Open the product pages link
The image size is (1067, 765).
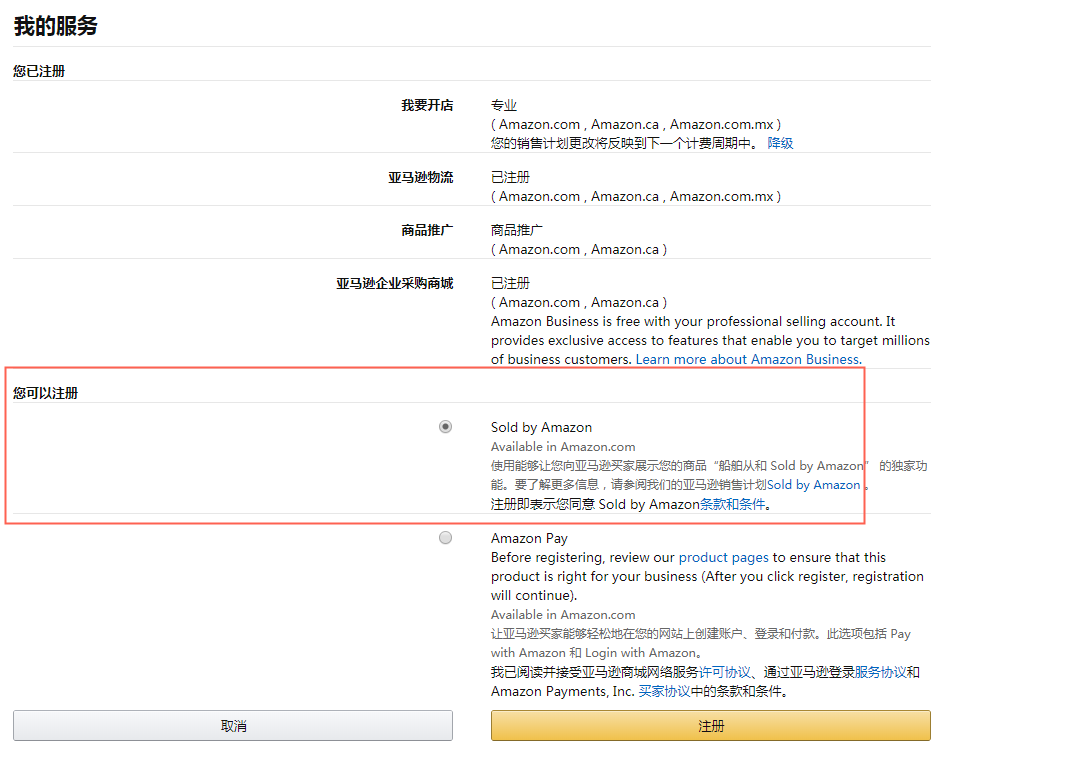tap(723, 557)
